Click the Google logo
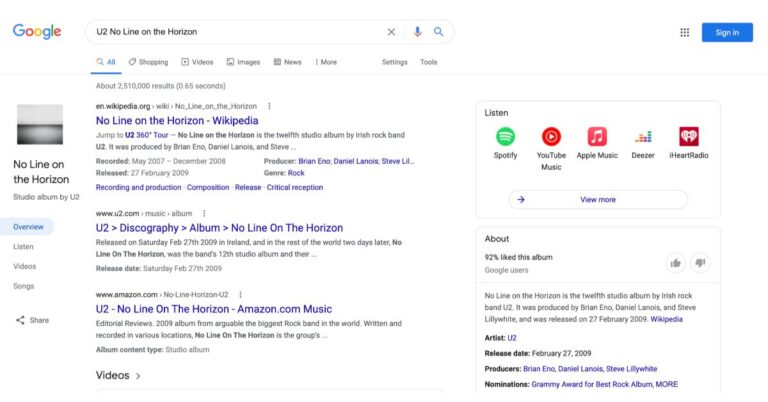Screen dimensions: 768x402 click(x=37, y=31)
